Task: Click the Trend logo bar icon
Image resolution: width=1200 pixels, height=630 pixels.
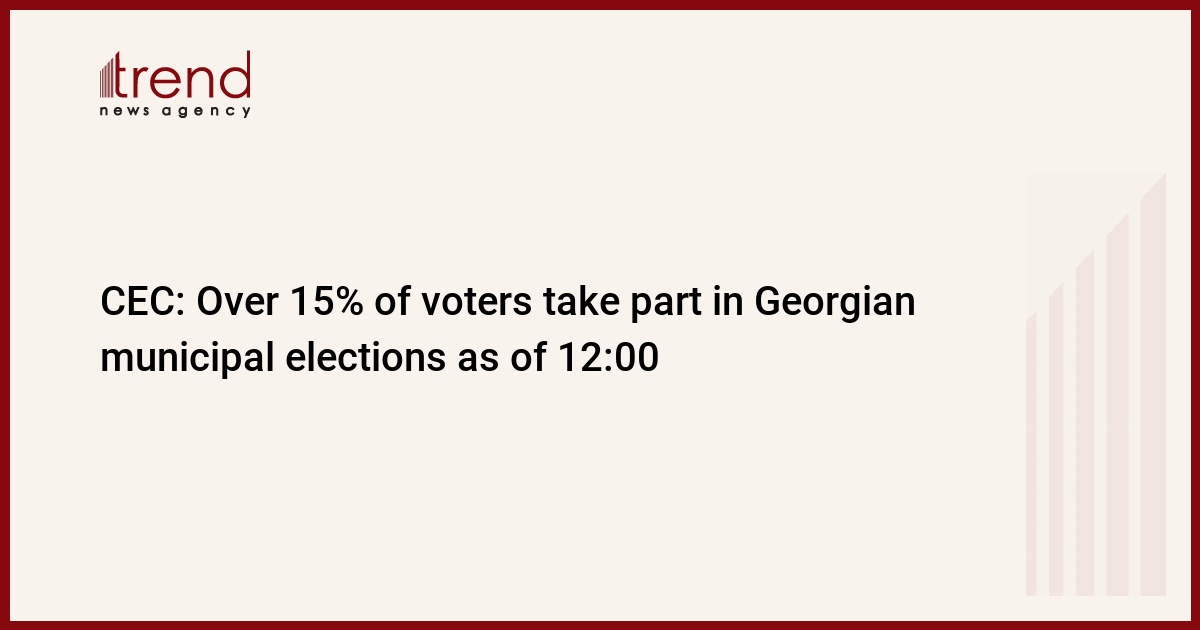Action: coord(108,76)
